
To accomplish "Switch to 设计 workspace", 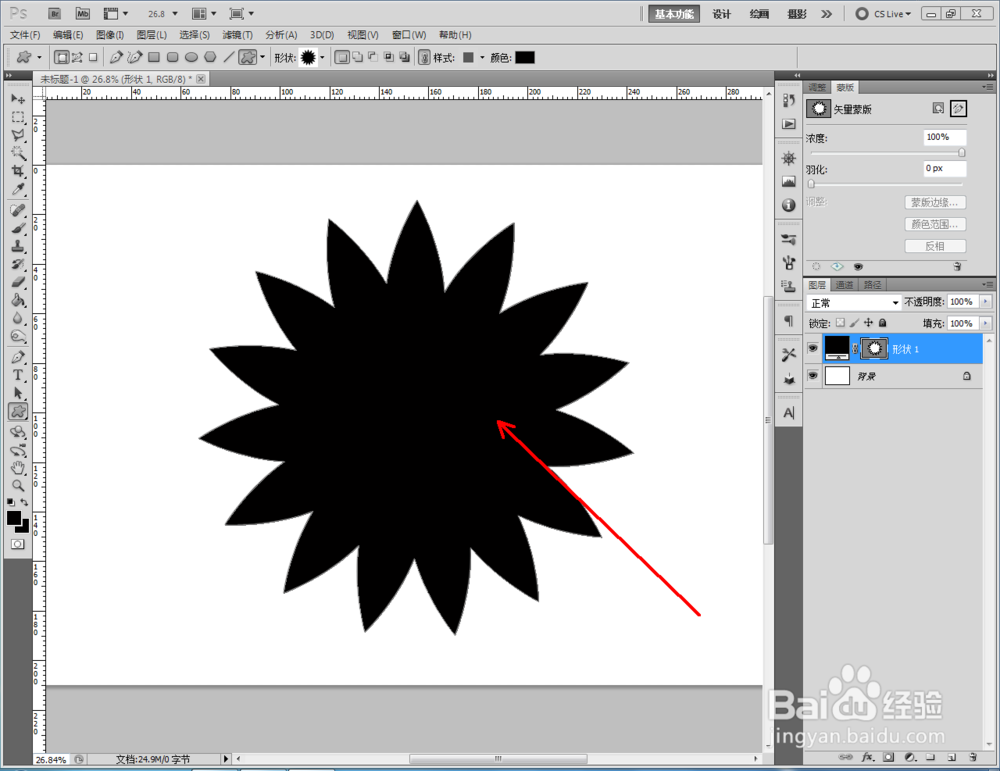I will [721, 14].
